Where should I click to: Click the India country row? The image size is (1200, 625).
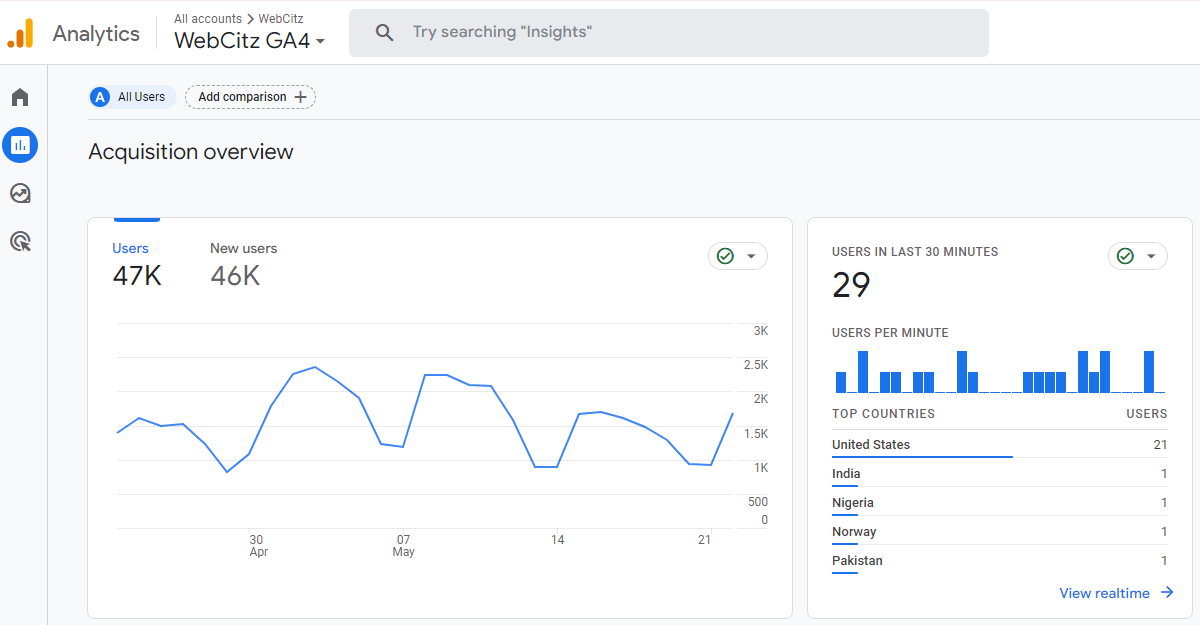(x=999, y=474)
